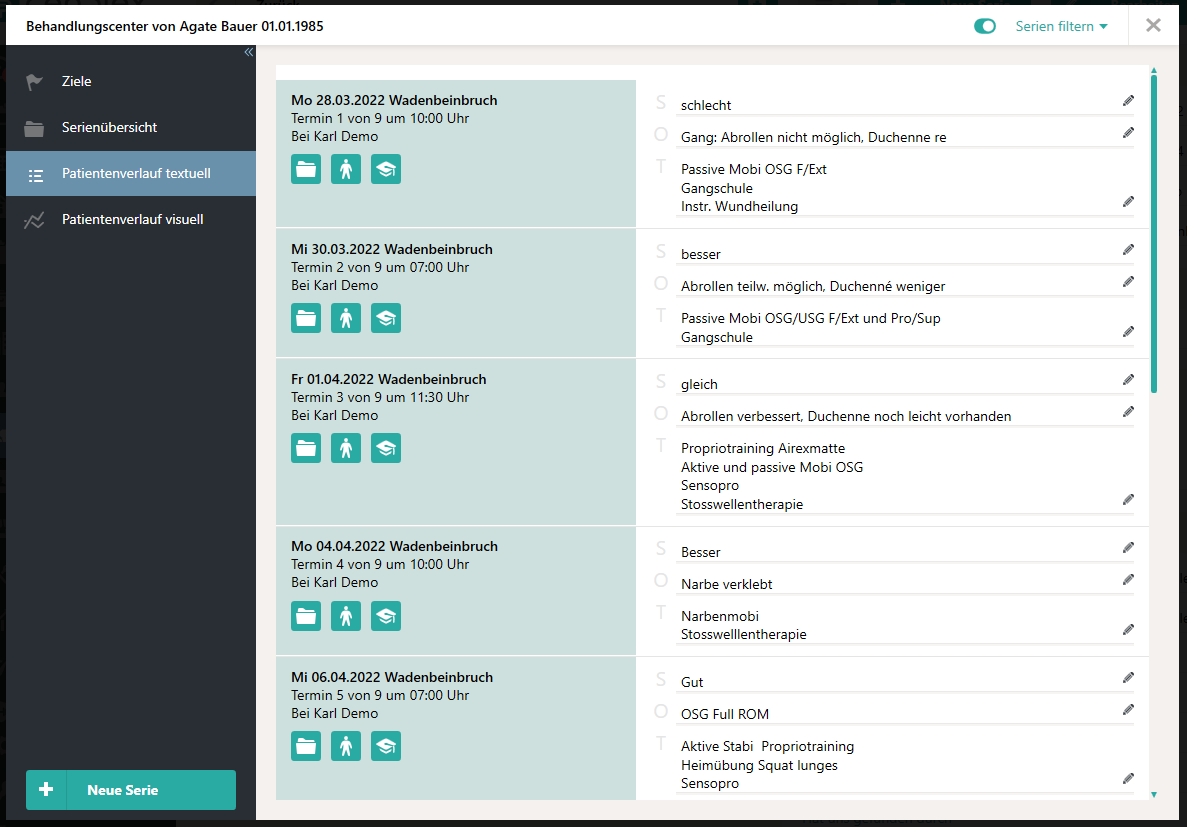Edit the 'schlecht' subjective entry pencil
The height and width of the screenshot is (827, 1187).
tap(1128, 101)
